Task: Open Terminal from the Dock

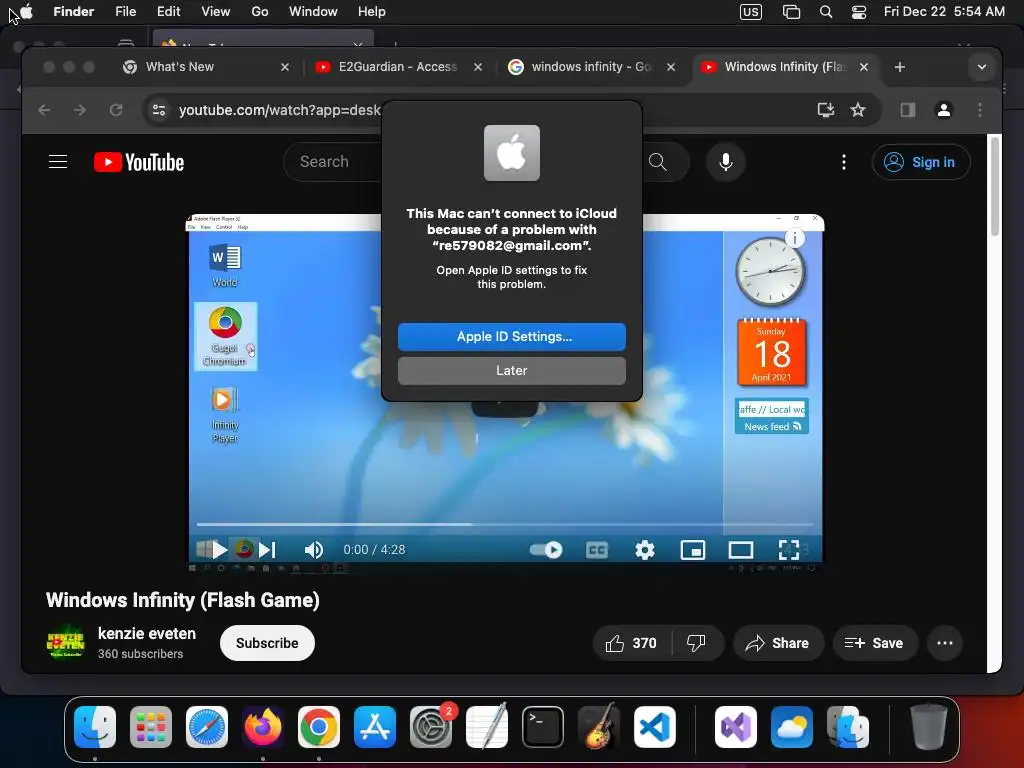Action: pos(543,727)
